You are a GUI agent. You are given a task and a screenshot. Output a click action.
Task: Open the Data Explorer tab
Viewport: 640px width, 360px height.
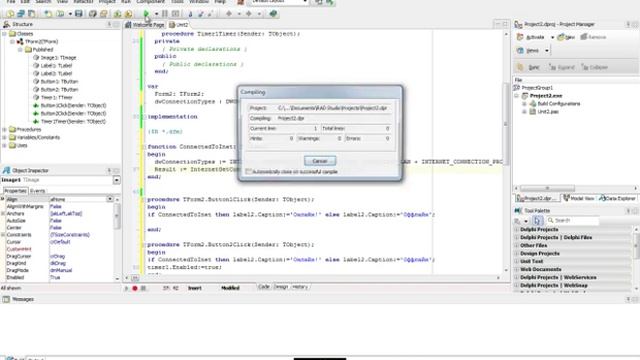pos(617,198)
